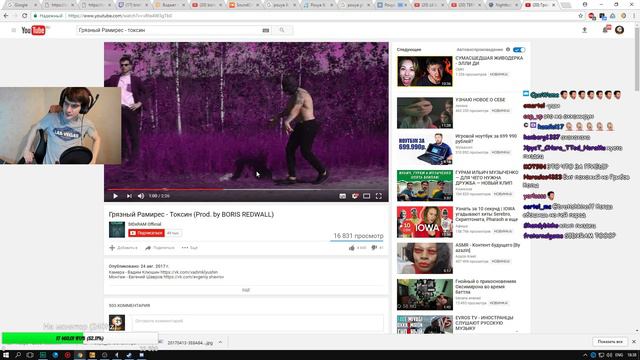Open УЗНАЮ НОВОЕ О СЕБЕ suggested video

480,100
